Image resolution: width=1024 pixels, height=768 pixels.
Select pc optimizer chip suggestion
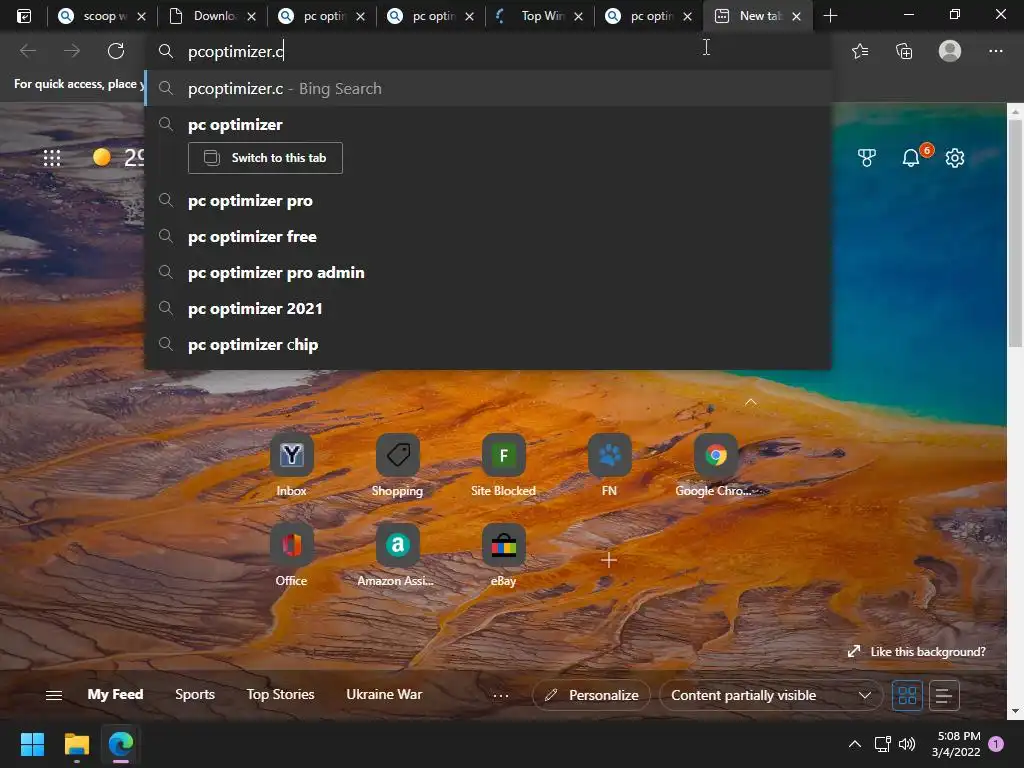pos(488,344)
